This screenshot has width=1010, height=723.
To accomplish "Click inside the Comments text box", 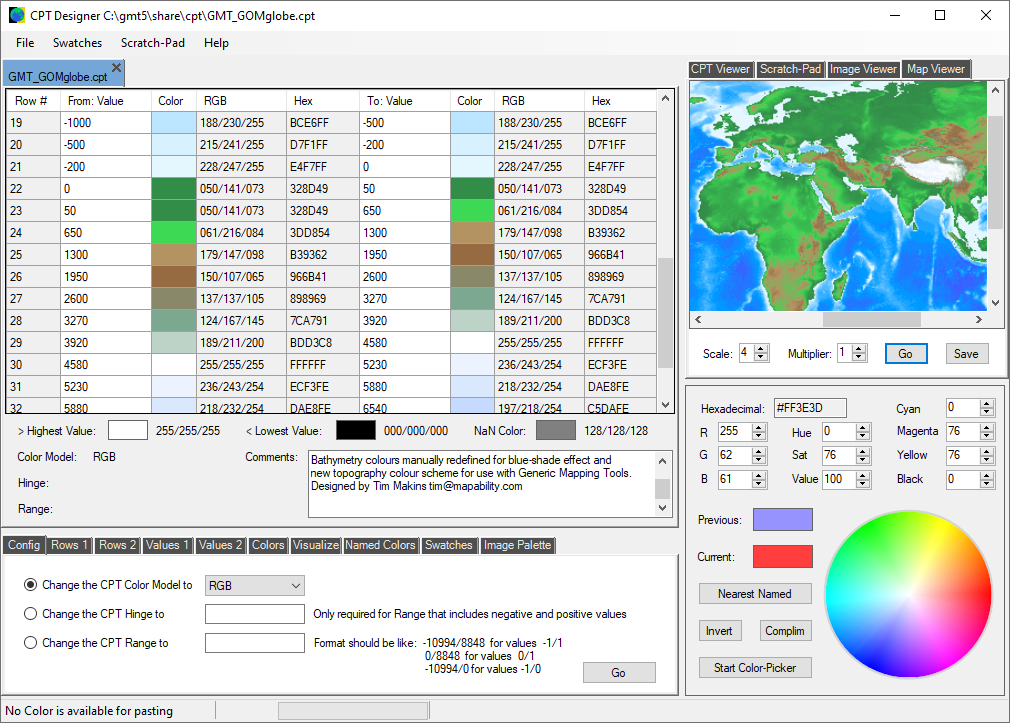I will [x=482, y=484].
